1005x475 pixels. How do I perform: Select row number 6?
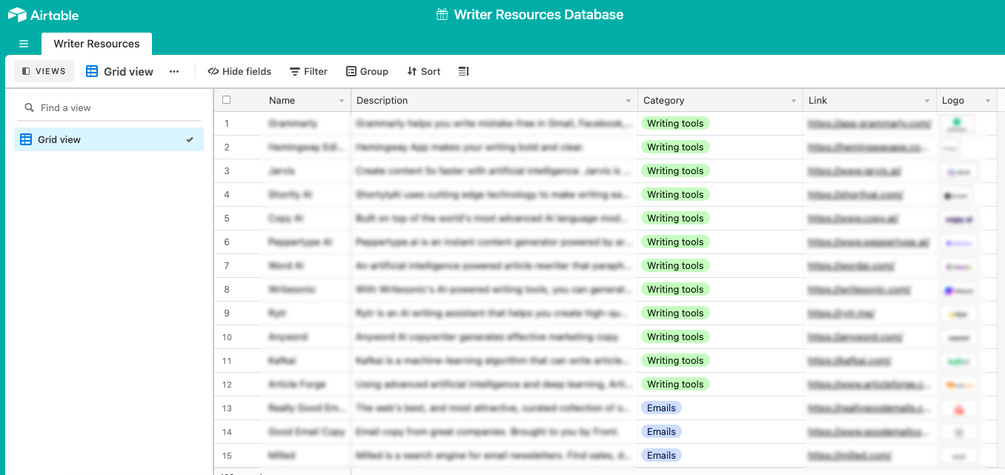coord(227,242)
